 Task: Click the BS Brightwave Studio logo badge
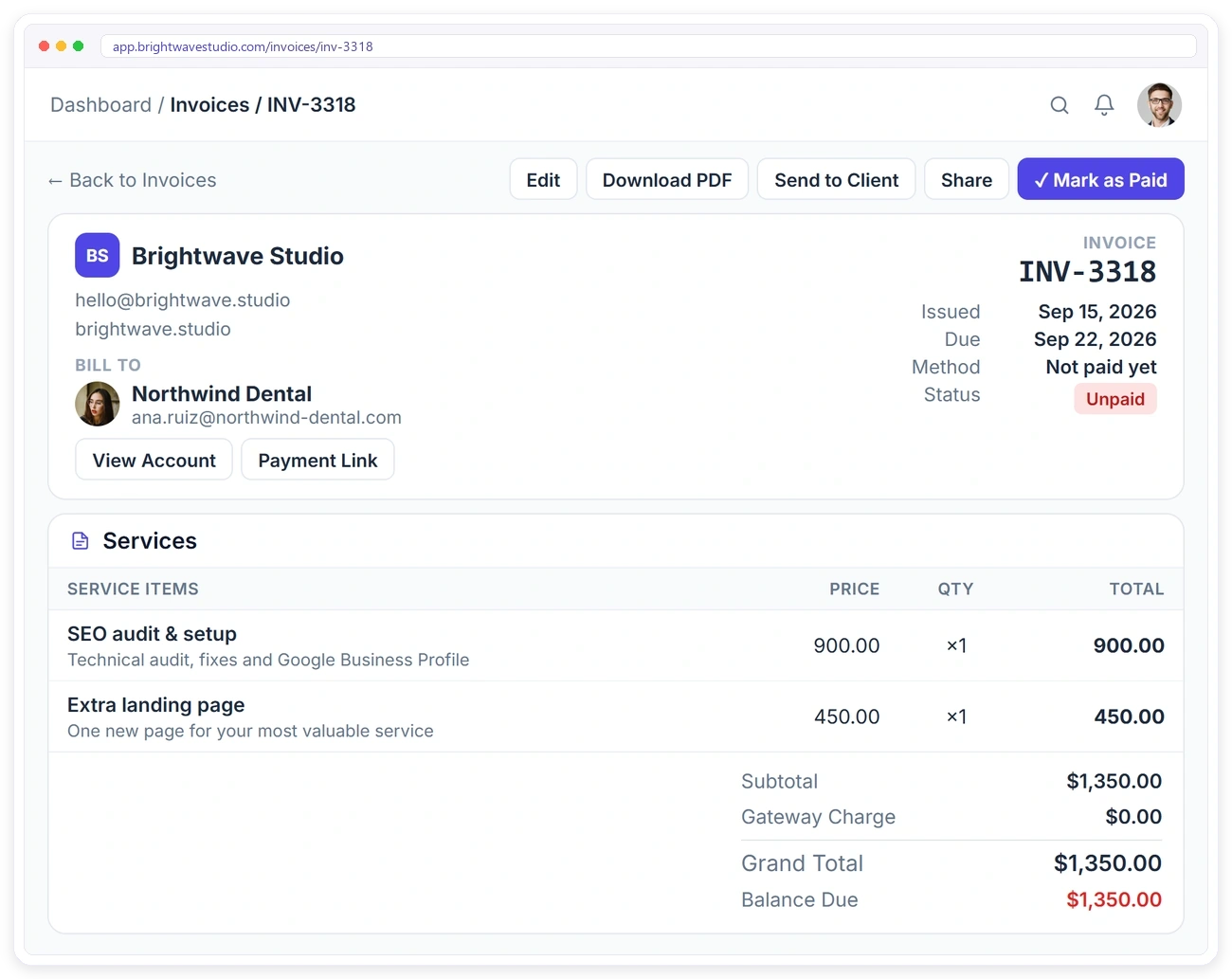pos(98,255)
